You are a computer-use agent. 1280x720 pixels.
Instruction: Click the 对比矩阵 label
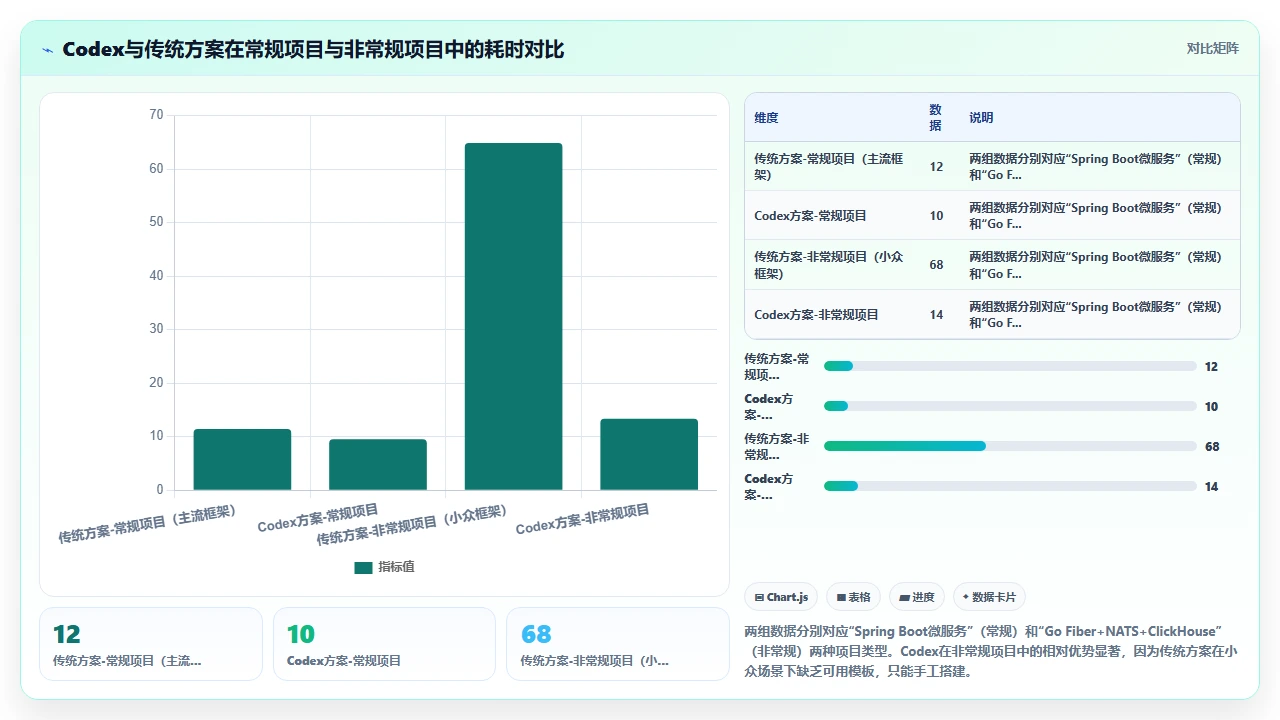1212,48
